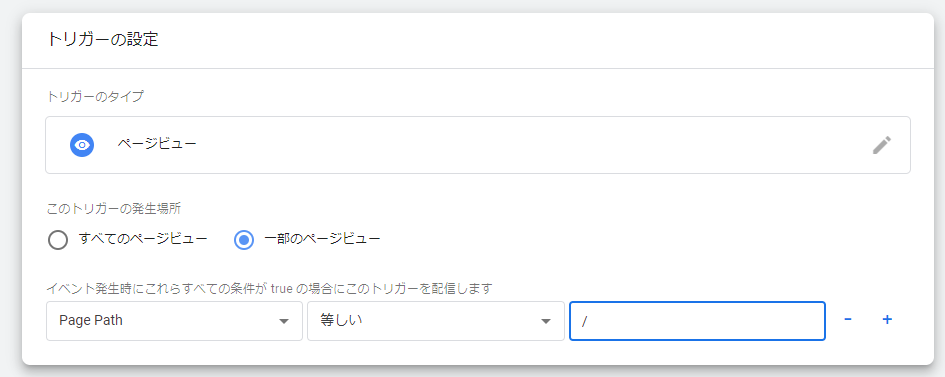This screenshot has height=377, width=945.
Task: Click the arrow icon beside Page Path
Action: (x=284, y=322)
